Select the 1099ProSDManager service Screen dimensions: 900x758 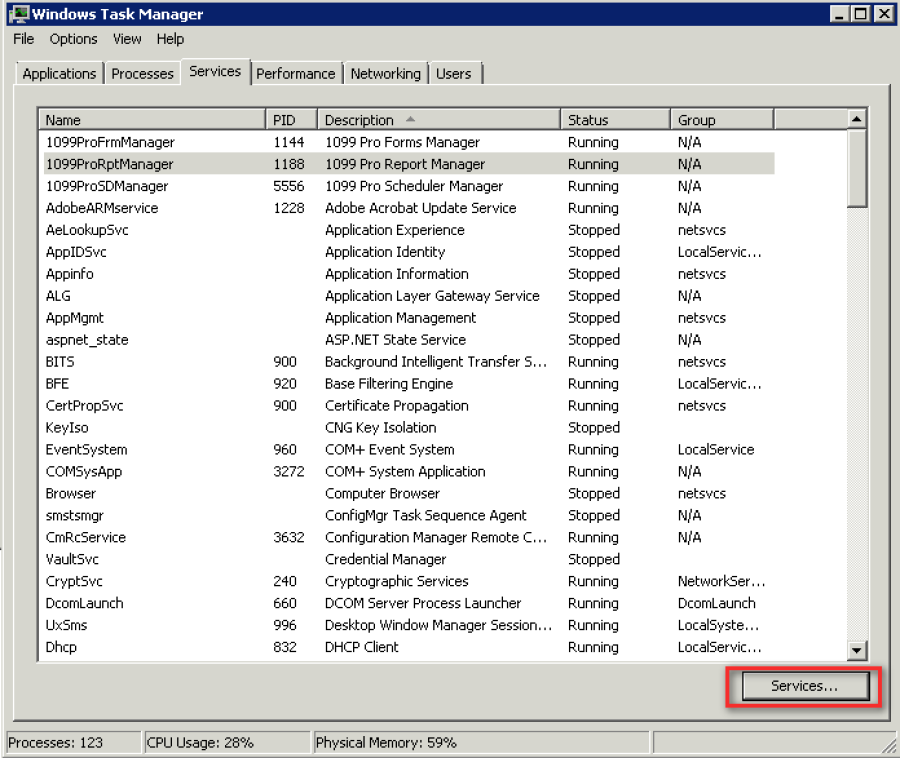tap(409, 186)
